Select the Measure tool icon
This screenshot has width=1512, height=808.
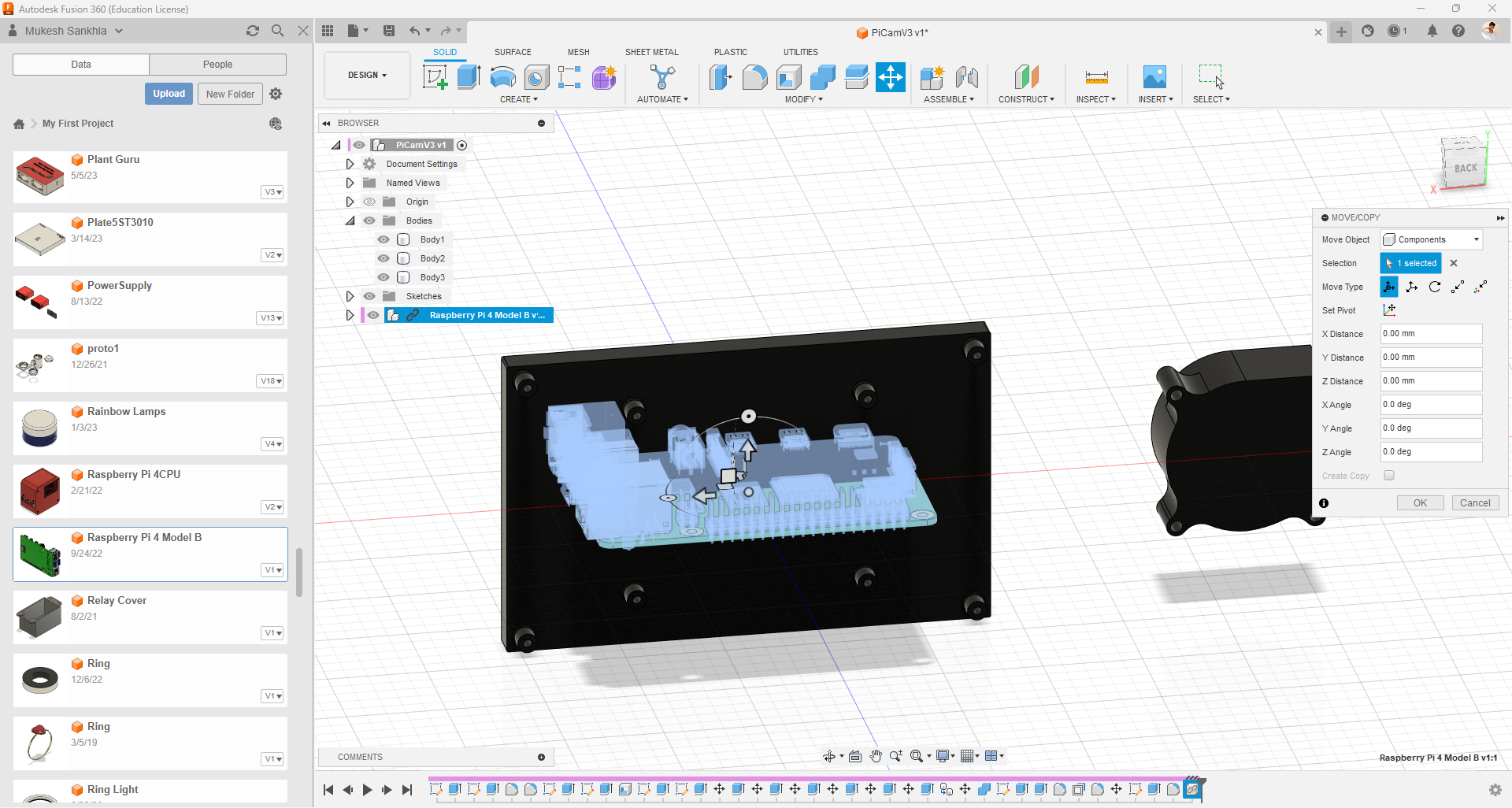click(x=1096, y=77)
